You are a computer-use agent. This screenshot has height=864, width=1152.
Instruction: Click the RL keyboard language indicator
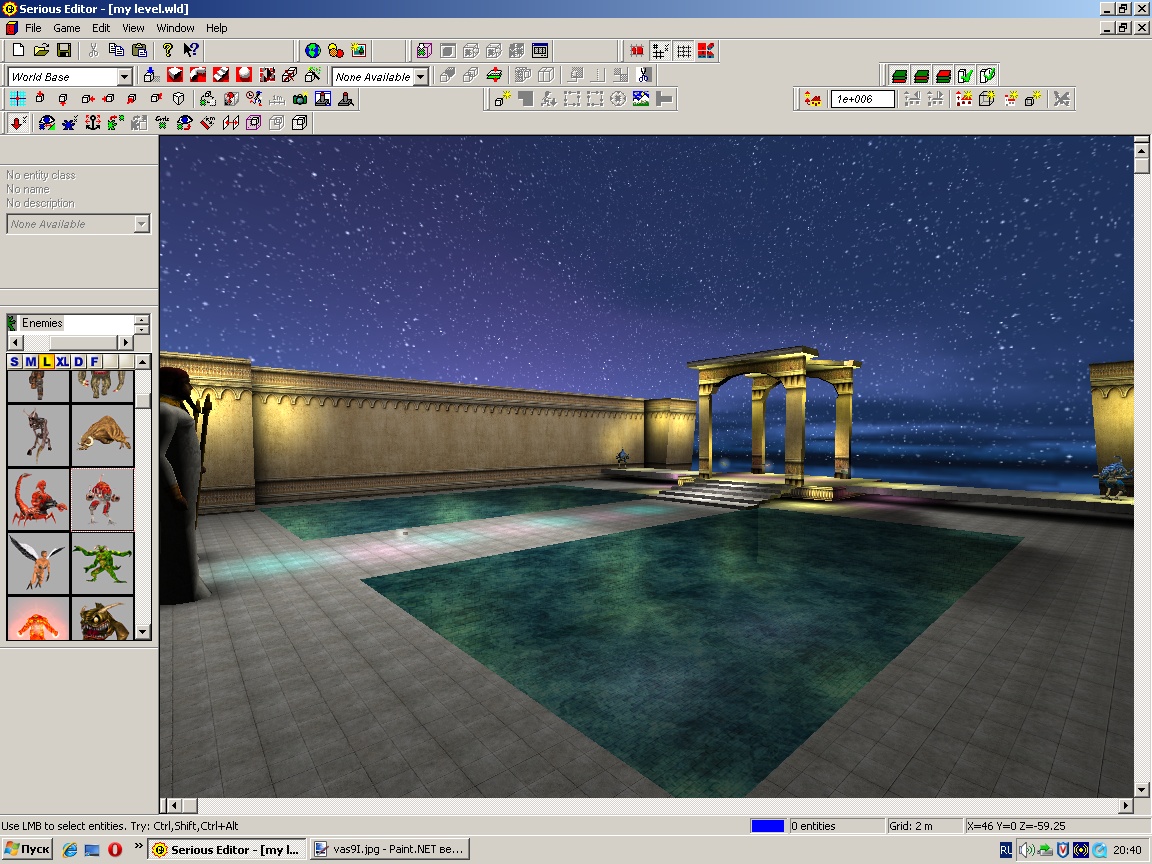(1006, 850)
